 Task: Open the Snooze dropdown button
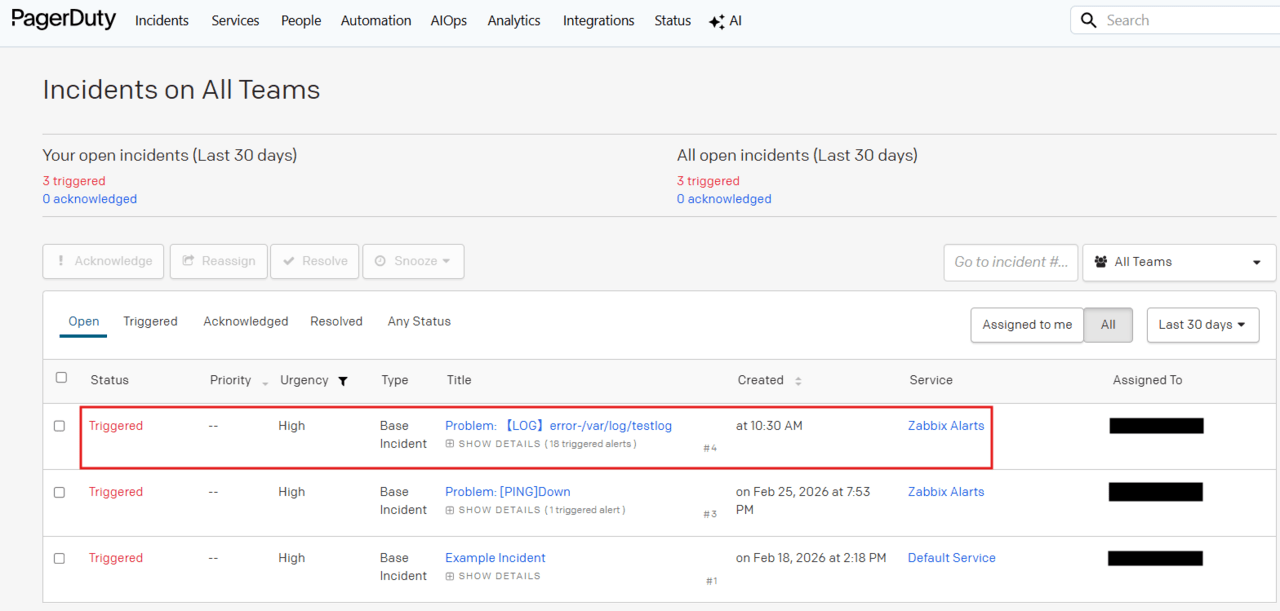coord(413,261)
